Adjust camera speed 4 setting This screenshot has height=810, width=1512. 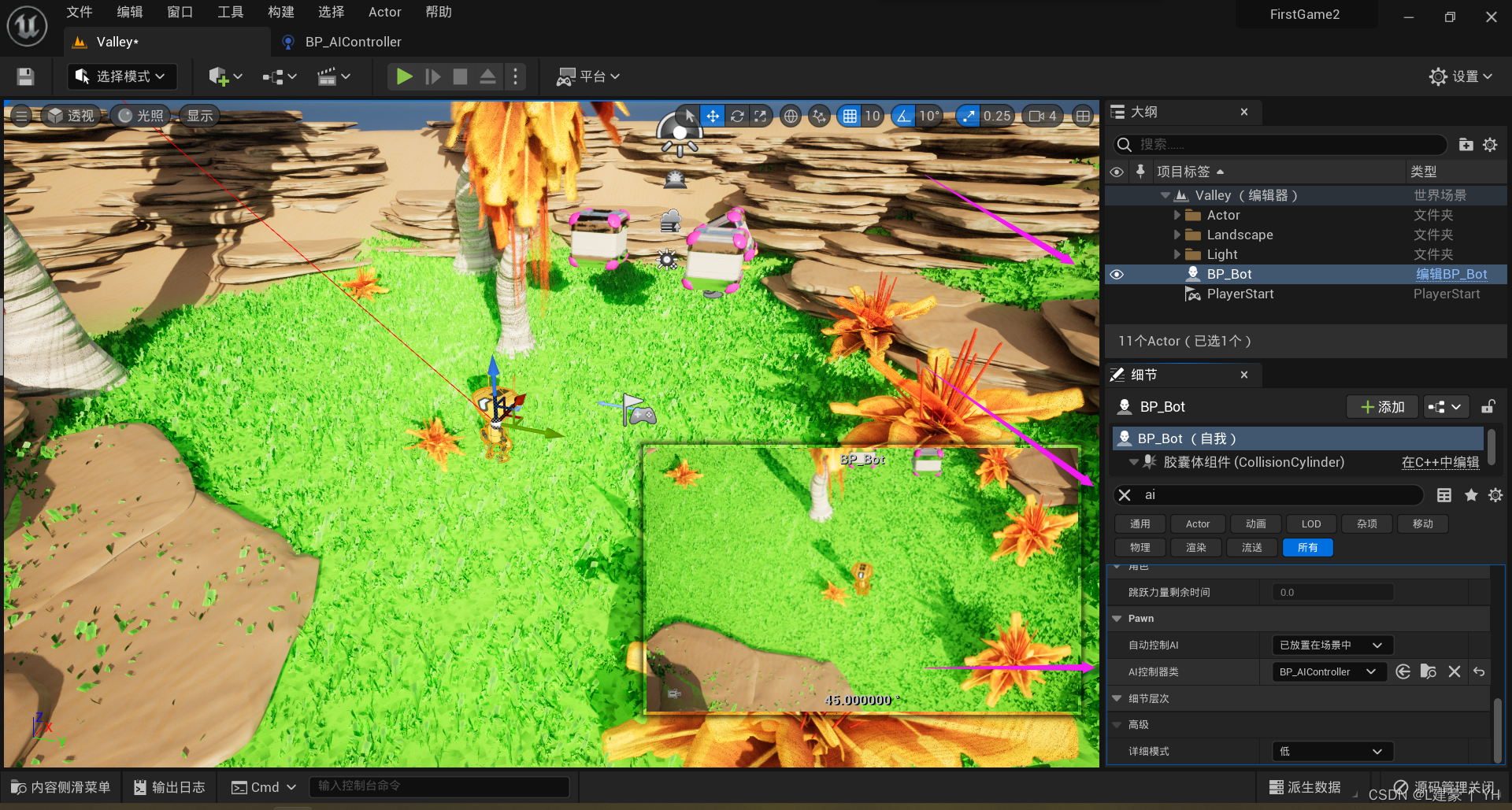[1043, 116]
